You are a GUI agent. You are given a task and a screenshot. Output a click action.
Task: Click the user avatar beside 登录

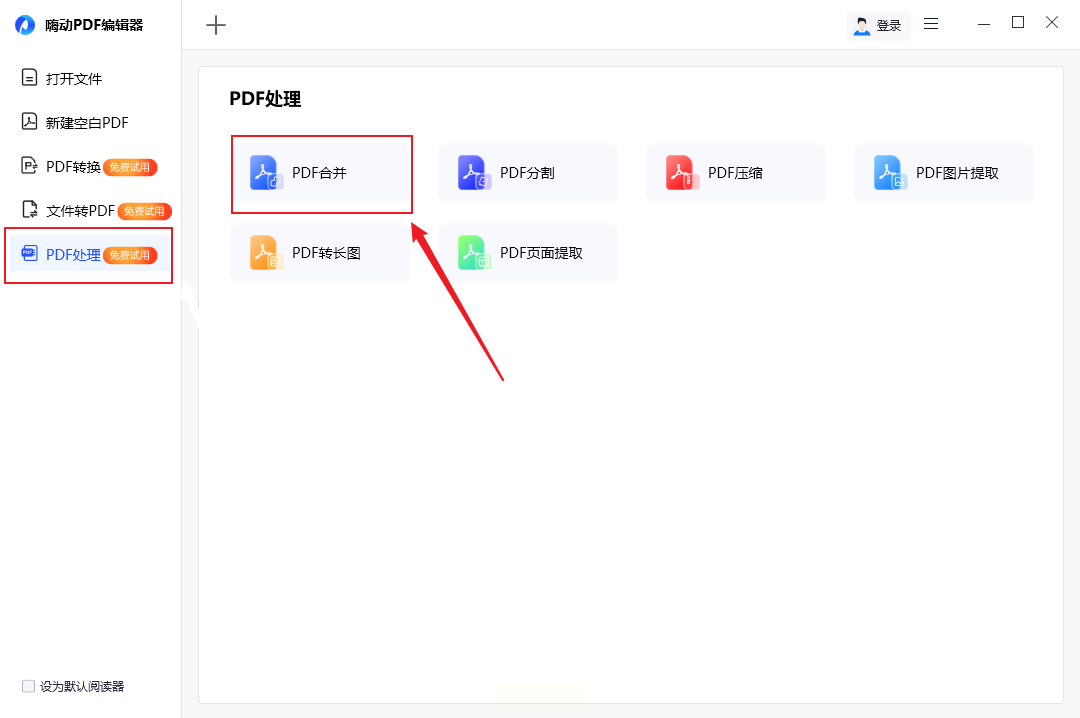point(862,25)
